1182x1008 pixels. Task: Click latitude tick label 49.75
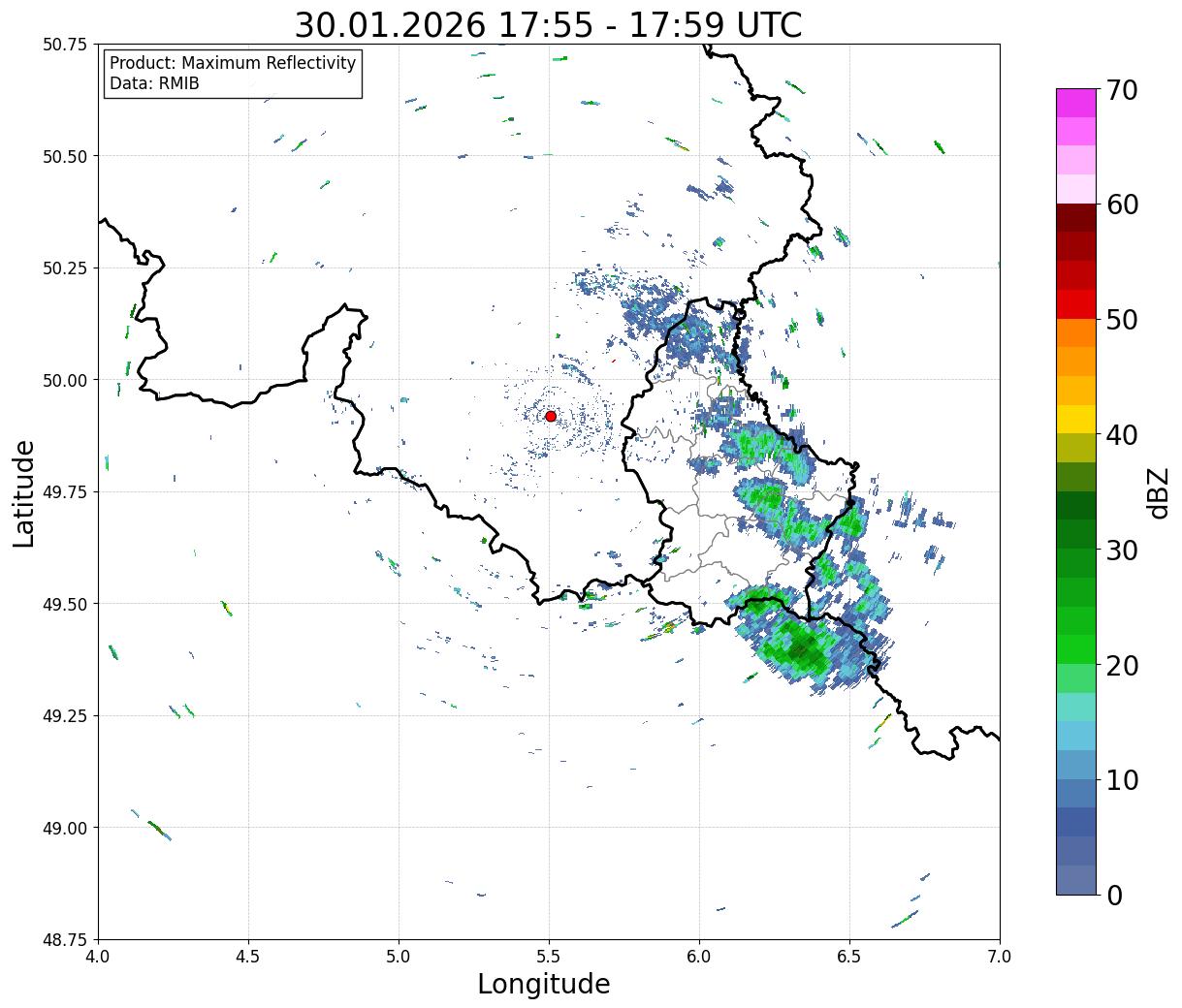(64, 492)
